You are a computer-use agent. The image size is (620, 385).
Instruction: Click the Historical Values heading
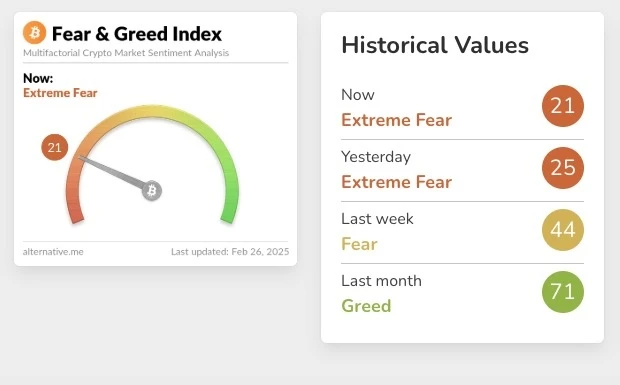(x=435, y=45)
